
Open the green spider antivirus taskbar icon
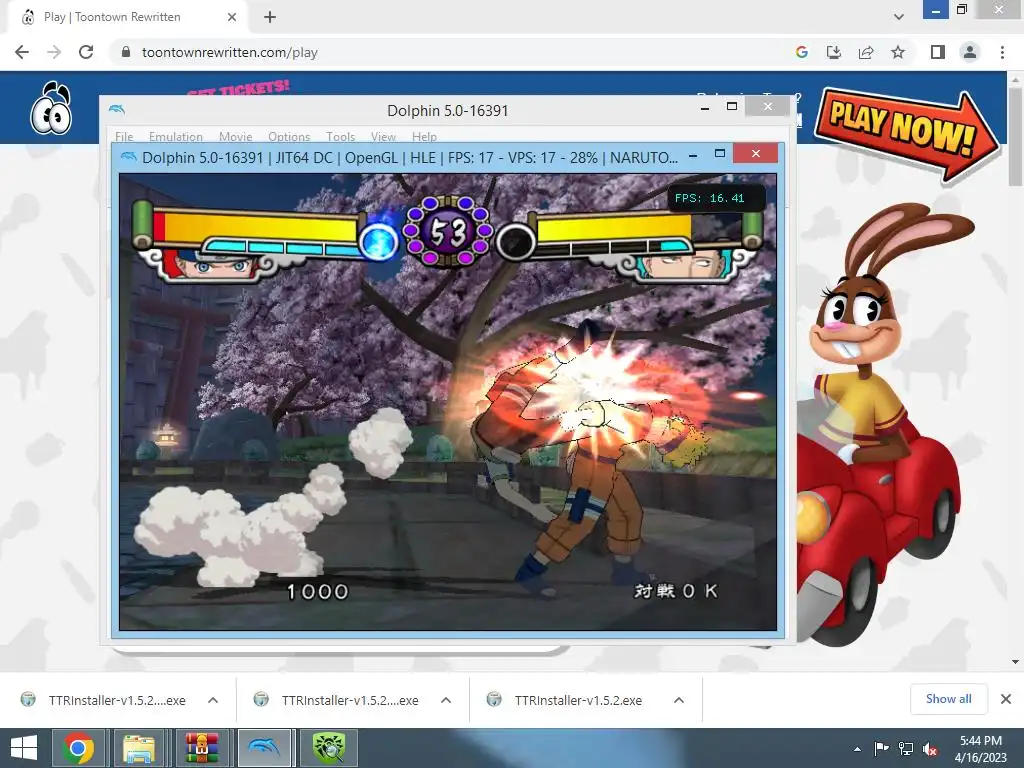328,748
